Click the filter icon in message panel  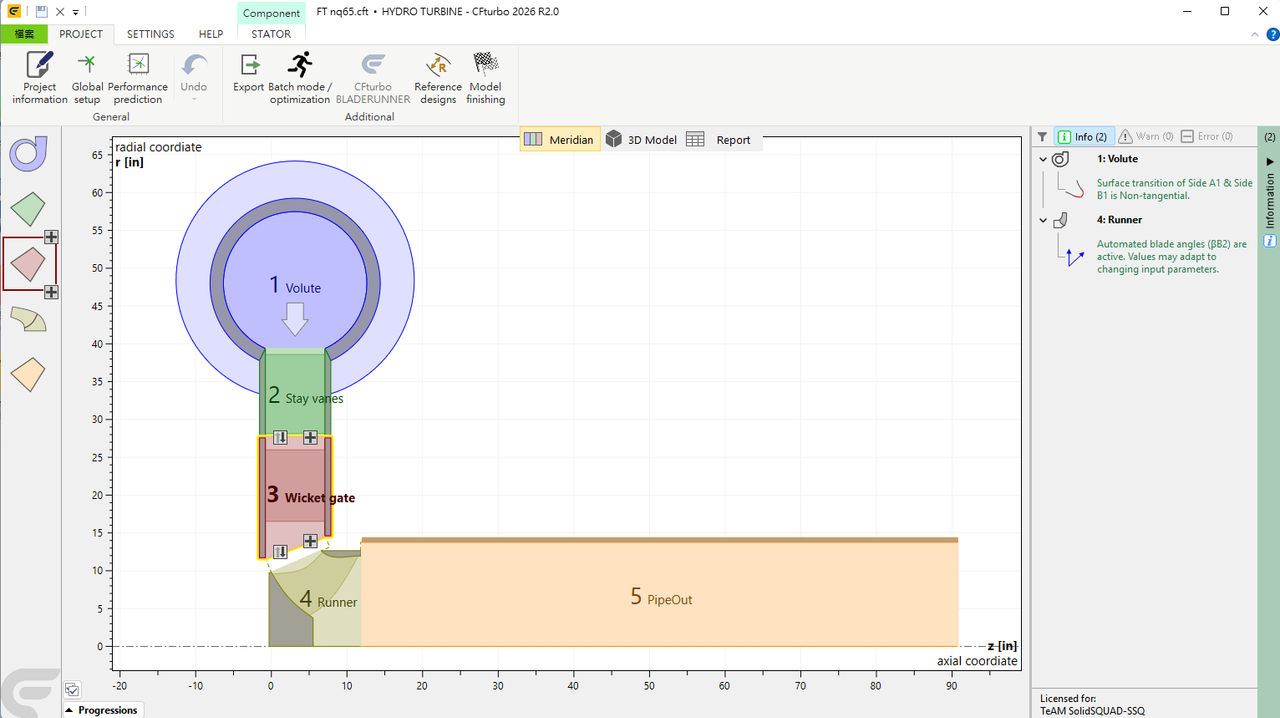(1042, 136)
